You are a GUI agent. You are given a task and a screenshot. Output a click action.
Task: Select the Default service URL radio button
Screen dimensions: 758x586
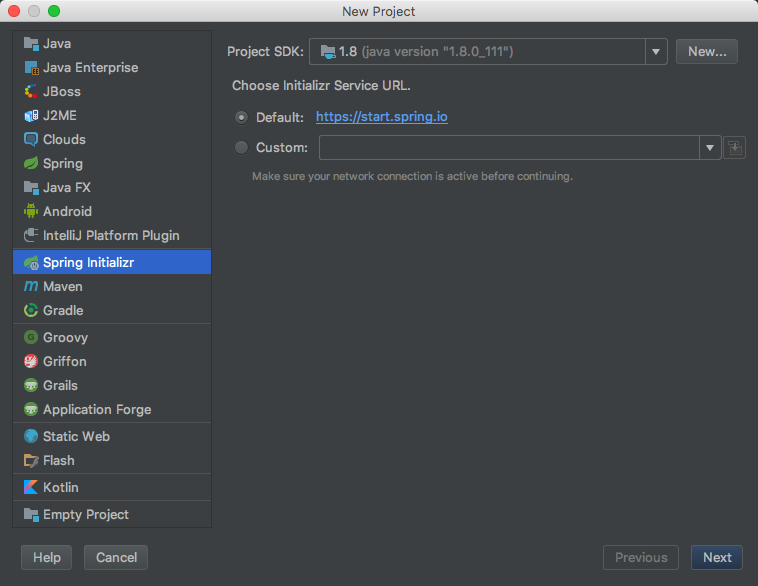tap(241, 117)
